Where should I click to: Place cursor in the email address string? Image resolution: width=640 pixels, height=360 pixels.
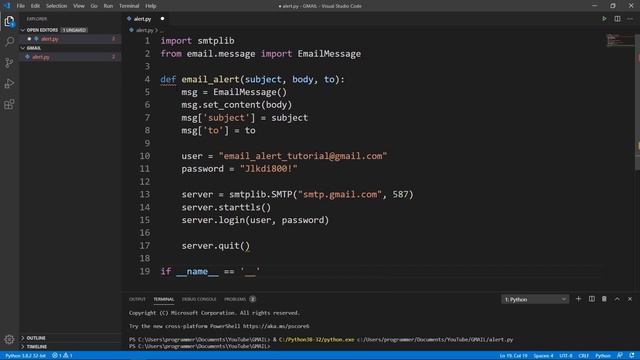coord(303,156)
